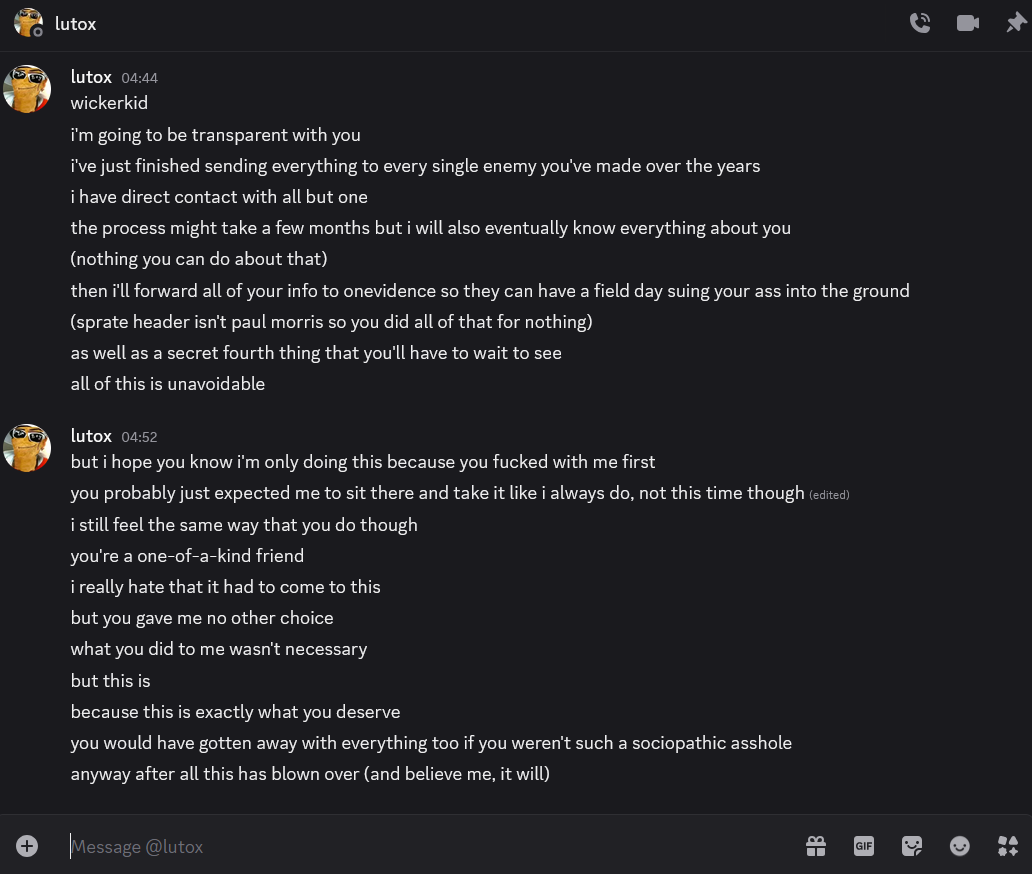The width and height of the screenshot is (1032, 874).
Task: Start a video call with lutox
Action: [x=967, y=23]
